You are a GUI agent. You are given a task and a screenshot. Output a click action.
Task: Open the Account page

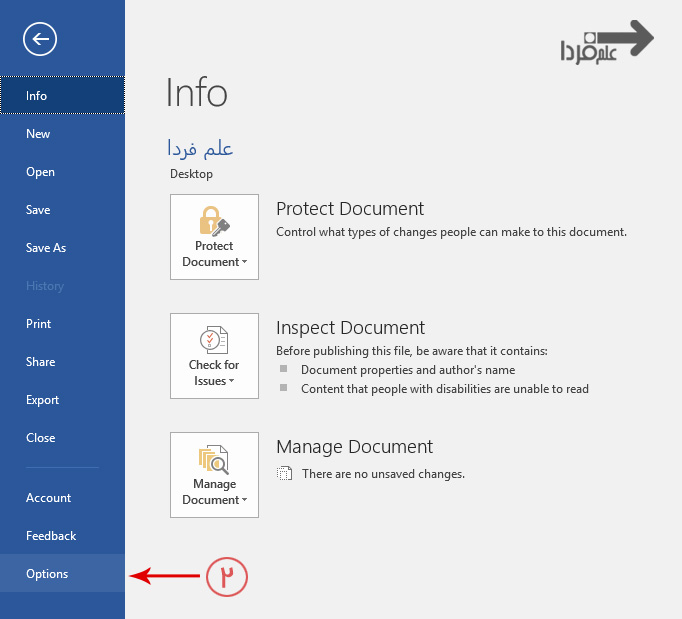pyautogui.click(x=48, y=498)
